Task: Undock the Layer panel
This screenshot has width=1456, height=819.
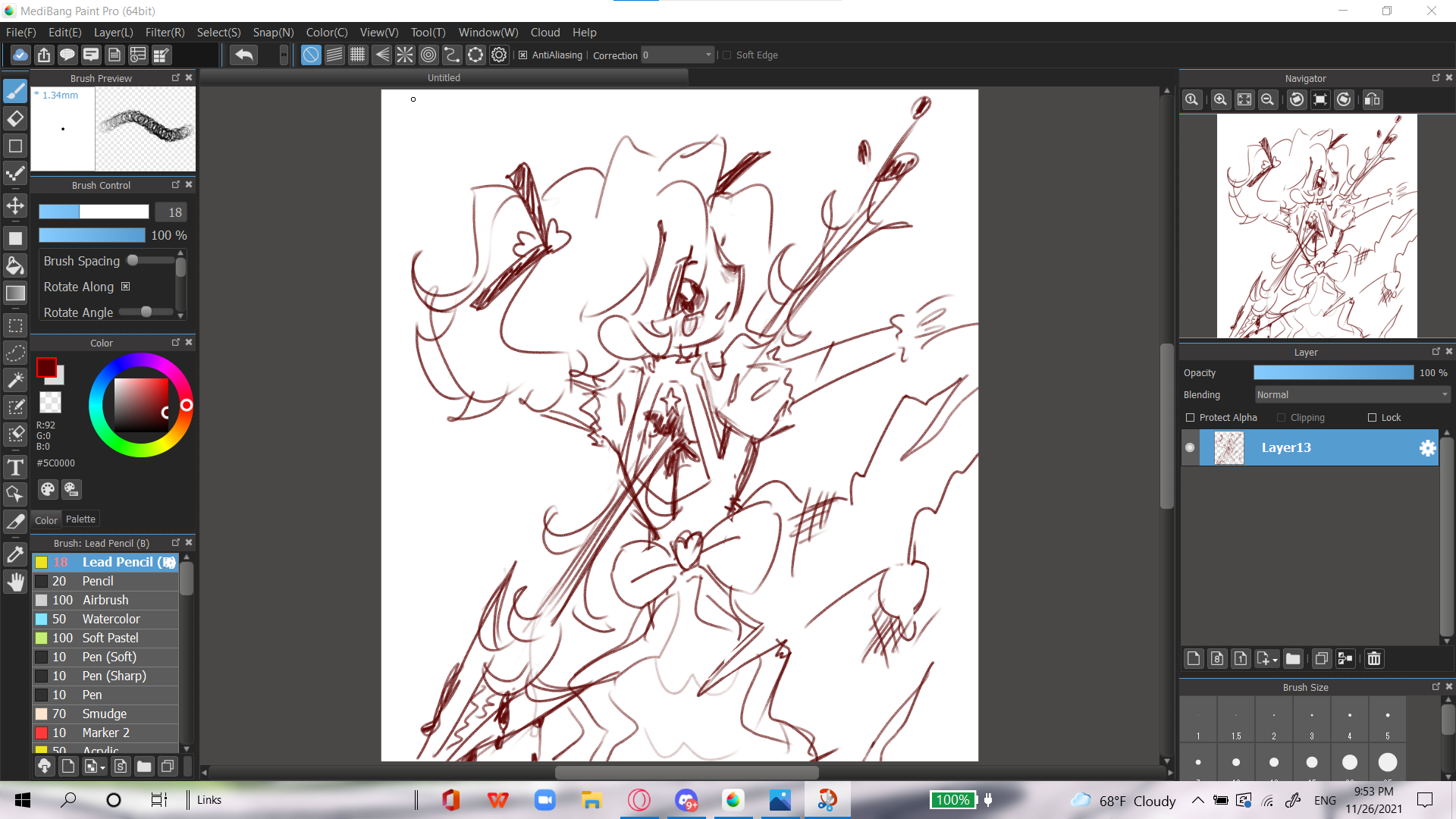Action: click(1436, 352)
